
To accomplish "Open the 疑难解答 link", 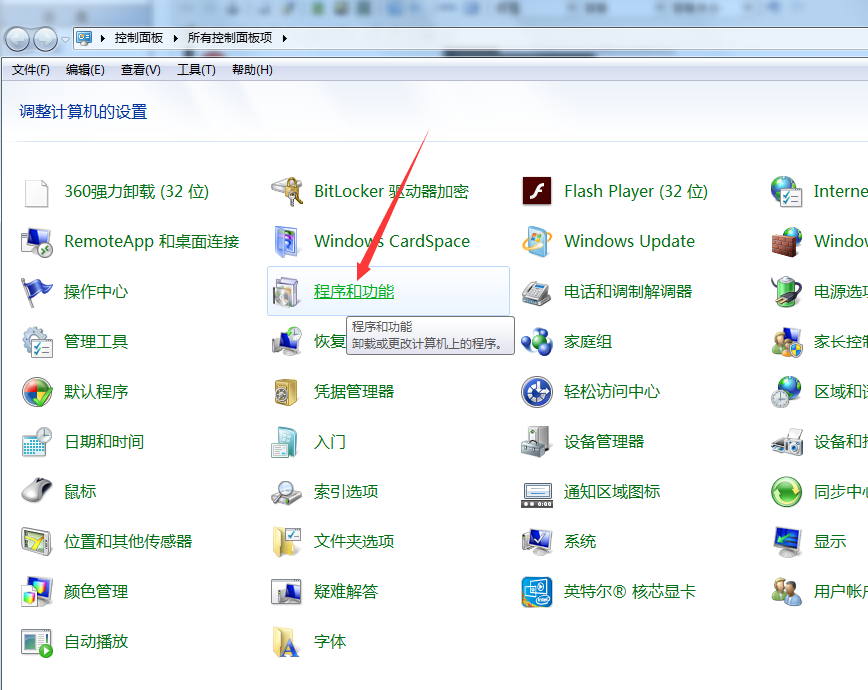I will [346, 591].
